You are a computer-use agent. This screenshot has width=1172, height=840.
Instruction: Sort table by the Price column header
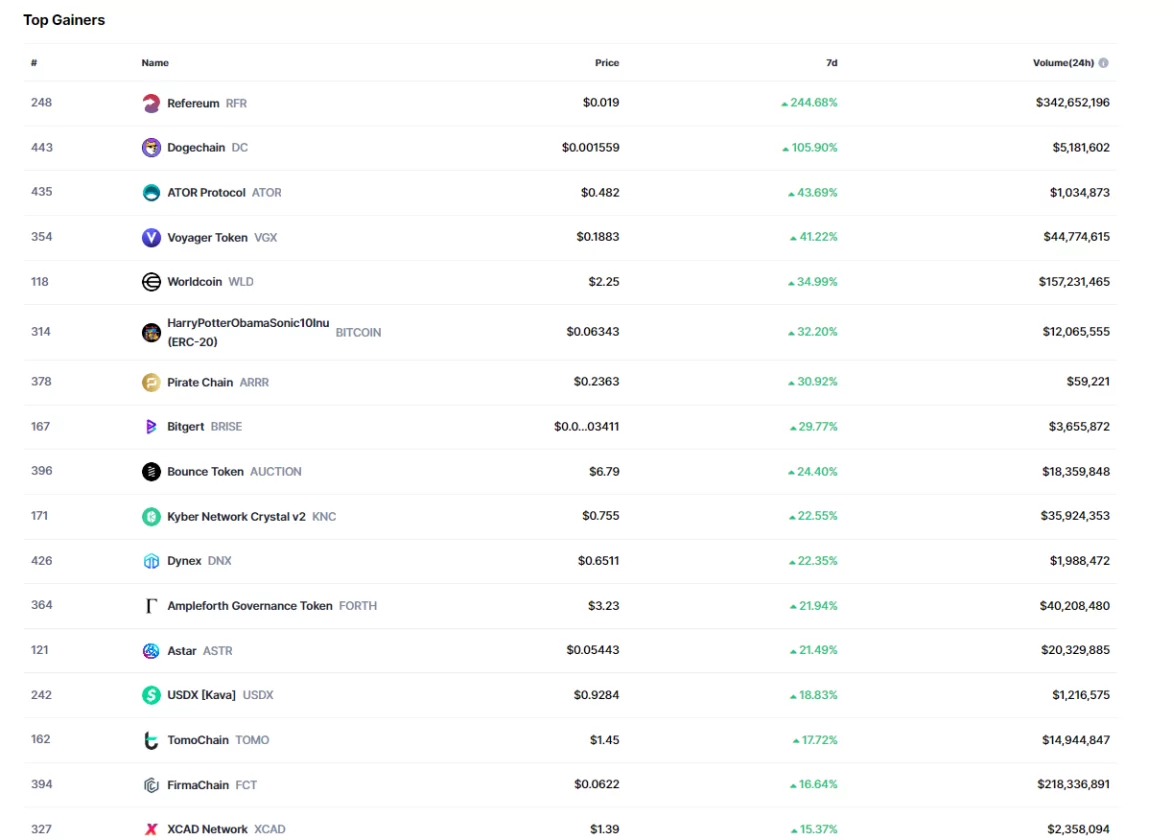click(x=607, y=63)
